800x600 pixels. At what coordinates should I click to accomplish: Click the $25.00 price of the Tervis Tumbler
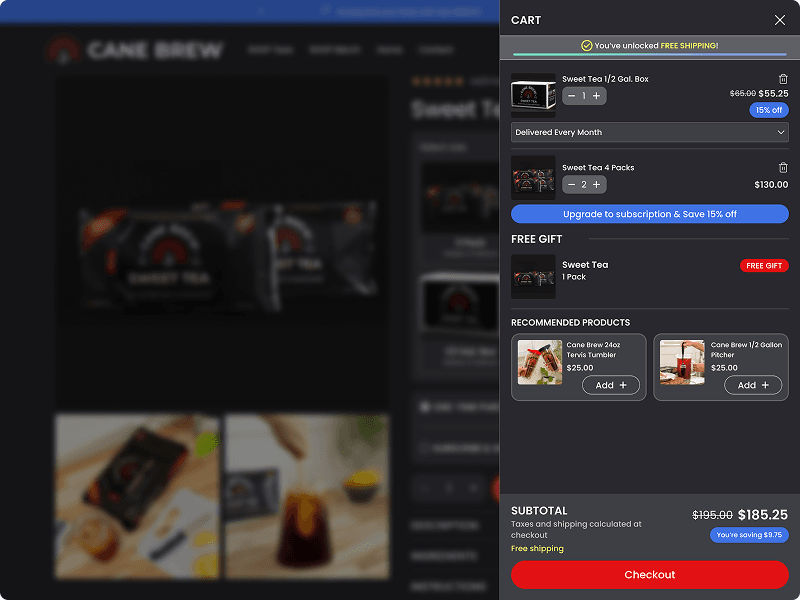pyautogui.click(x=580, y=368)
